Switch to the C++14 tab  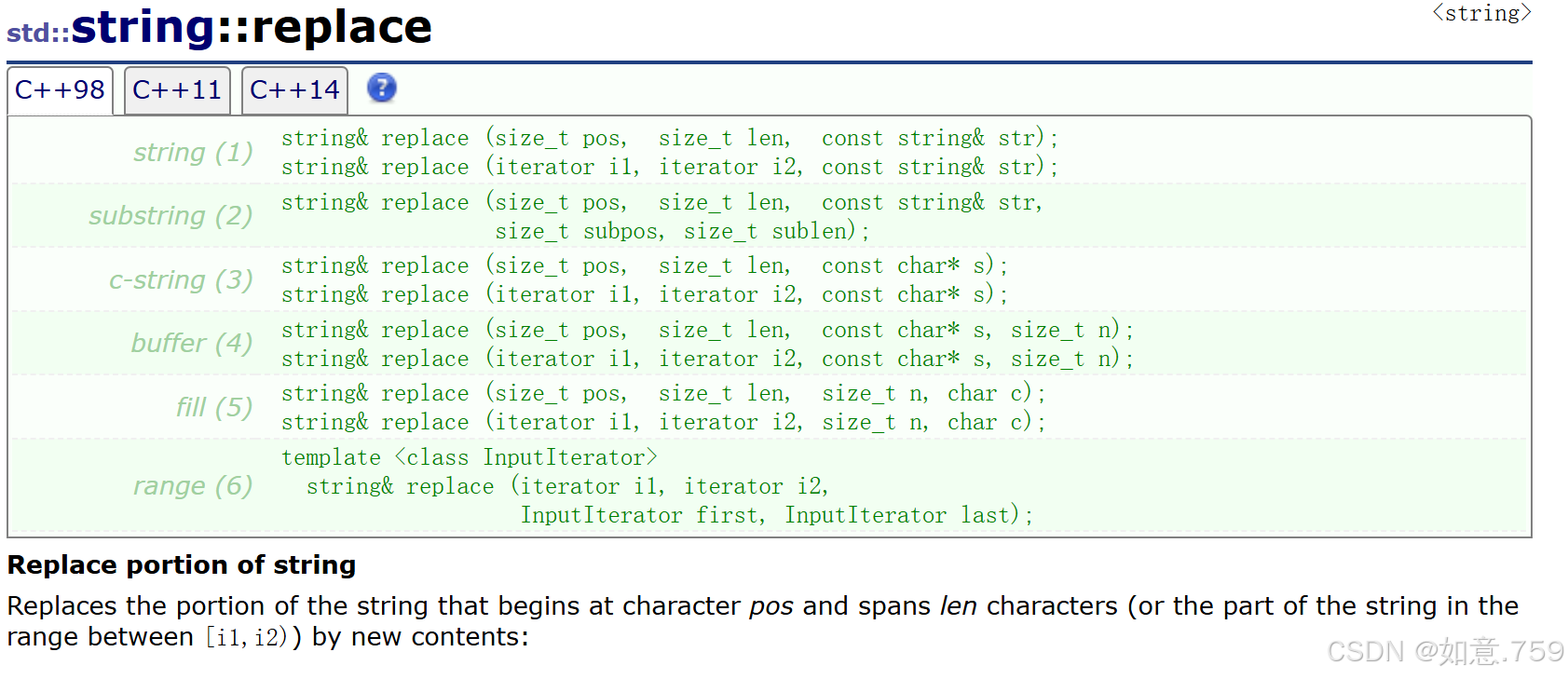[294, 90]
